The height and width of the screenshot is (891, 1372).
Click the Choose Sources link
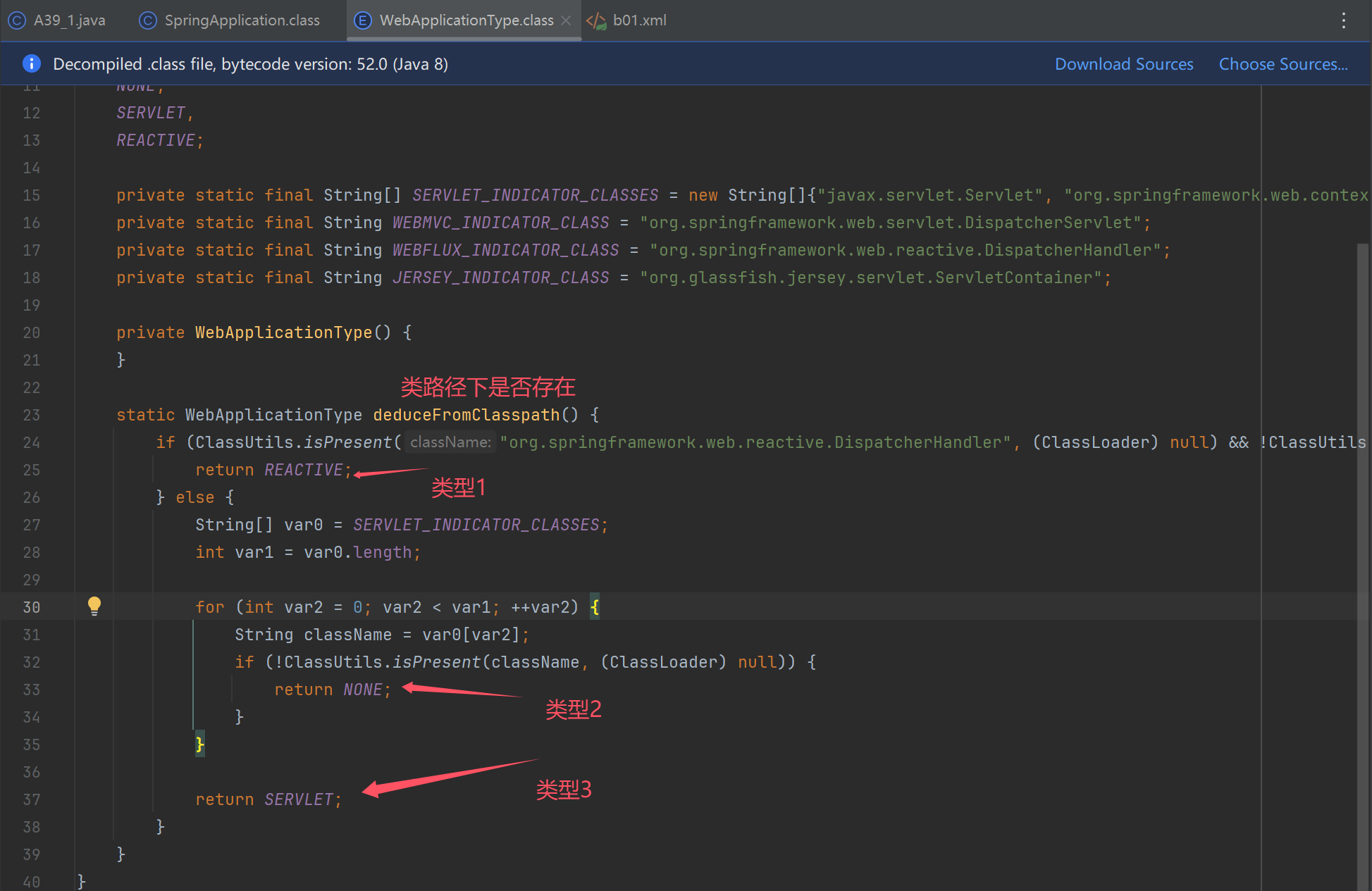click(x=1283, y=64)
